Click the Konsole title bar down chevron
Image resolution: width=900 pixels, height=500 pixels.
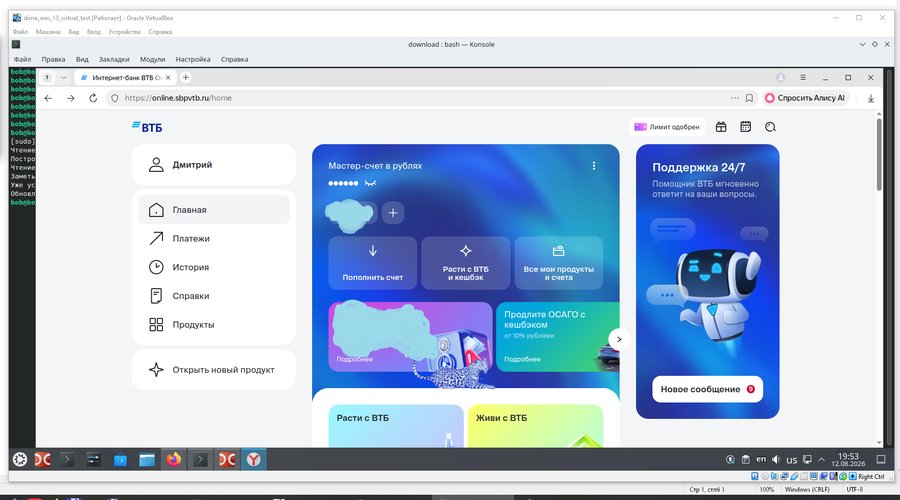862,44
